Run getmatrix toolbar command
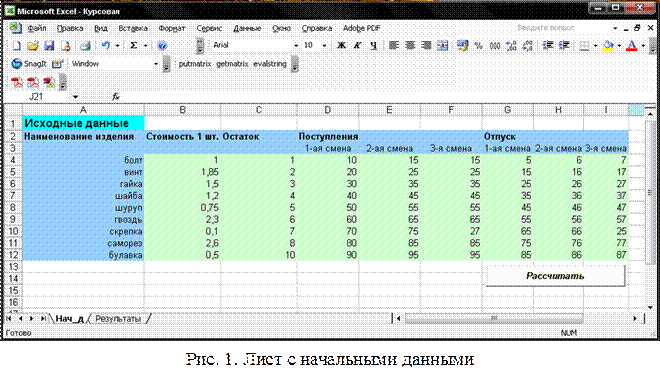The width and height of the screenshot is (660, 372). coord(232,64)
